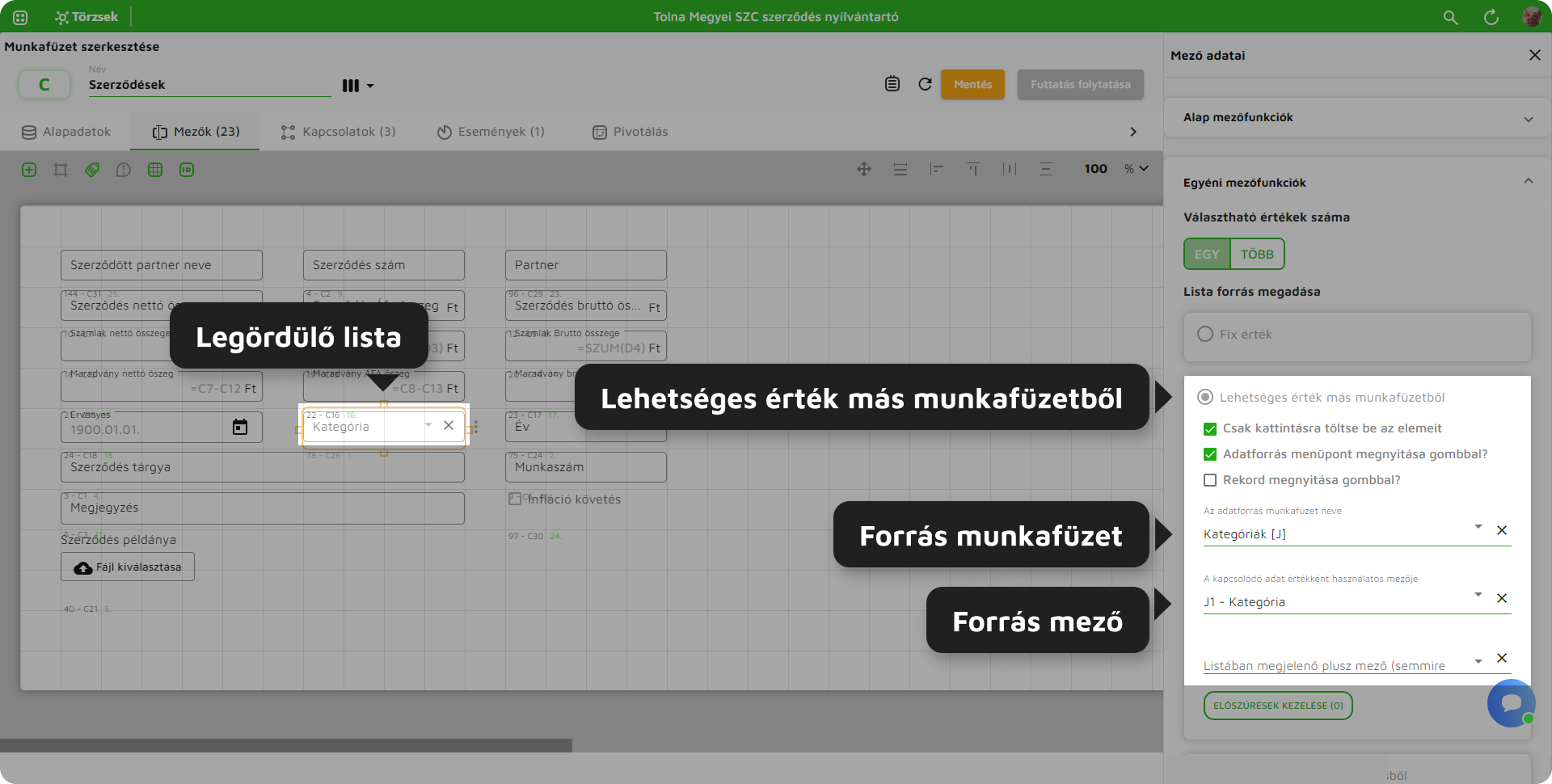The height and width of the screenshot is (784, 1552).
Task: Click the Fájl kiválasztása button
Action: pos(128,567)
